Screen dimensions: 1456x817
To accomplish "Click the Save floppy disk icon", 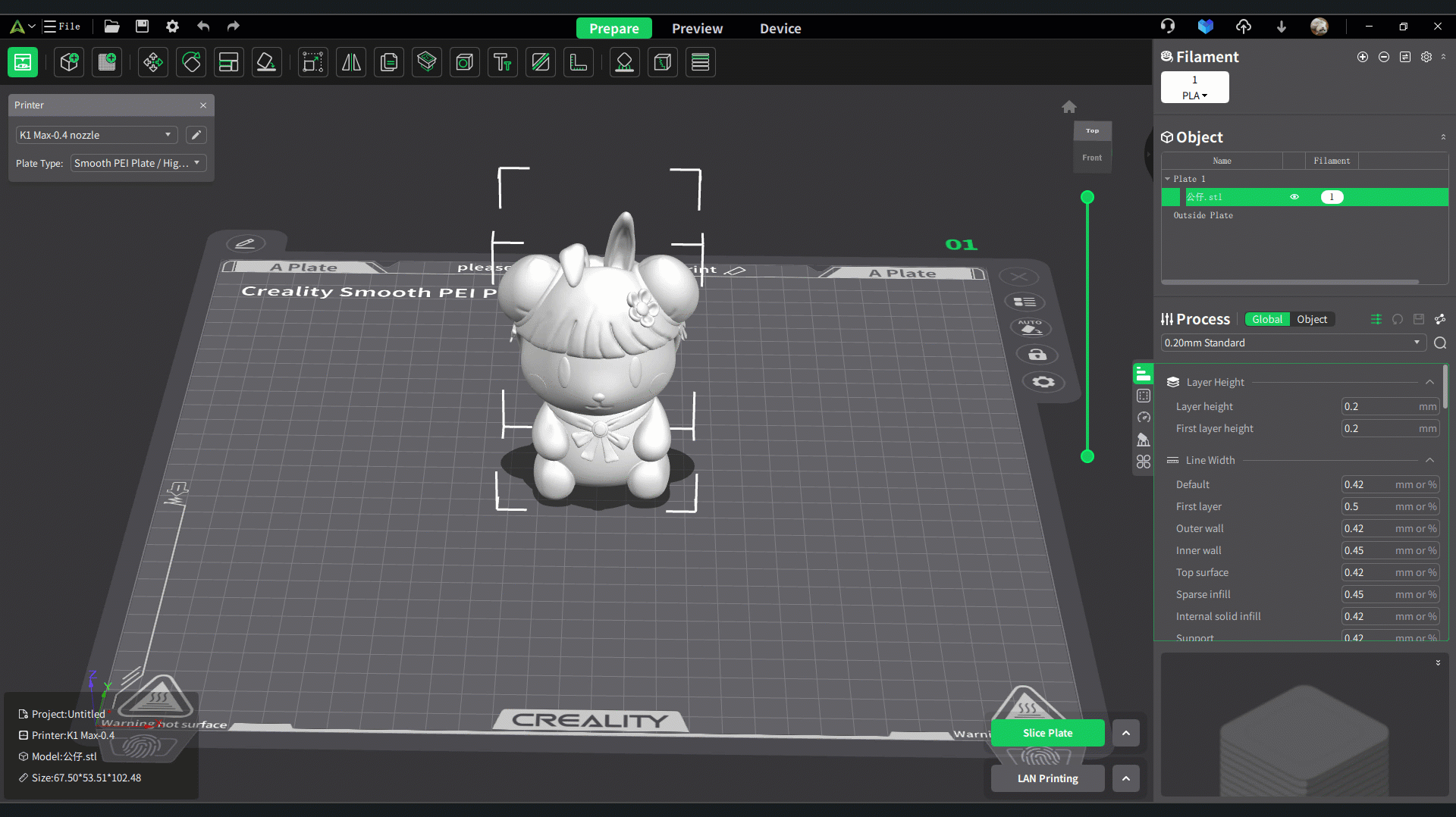I will pyautogui.click(x=142, y=27).
